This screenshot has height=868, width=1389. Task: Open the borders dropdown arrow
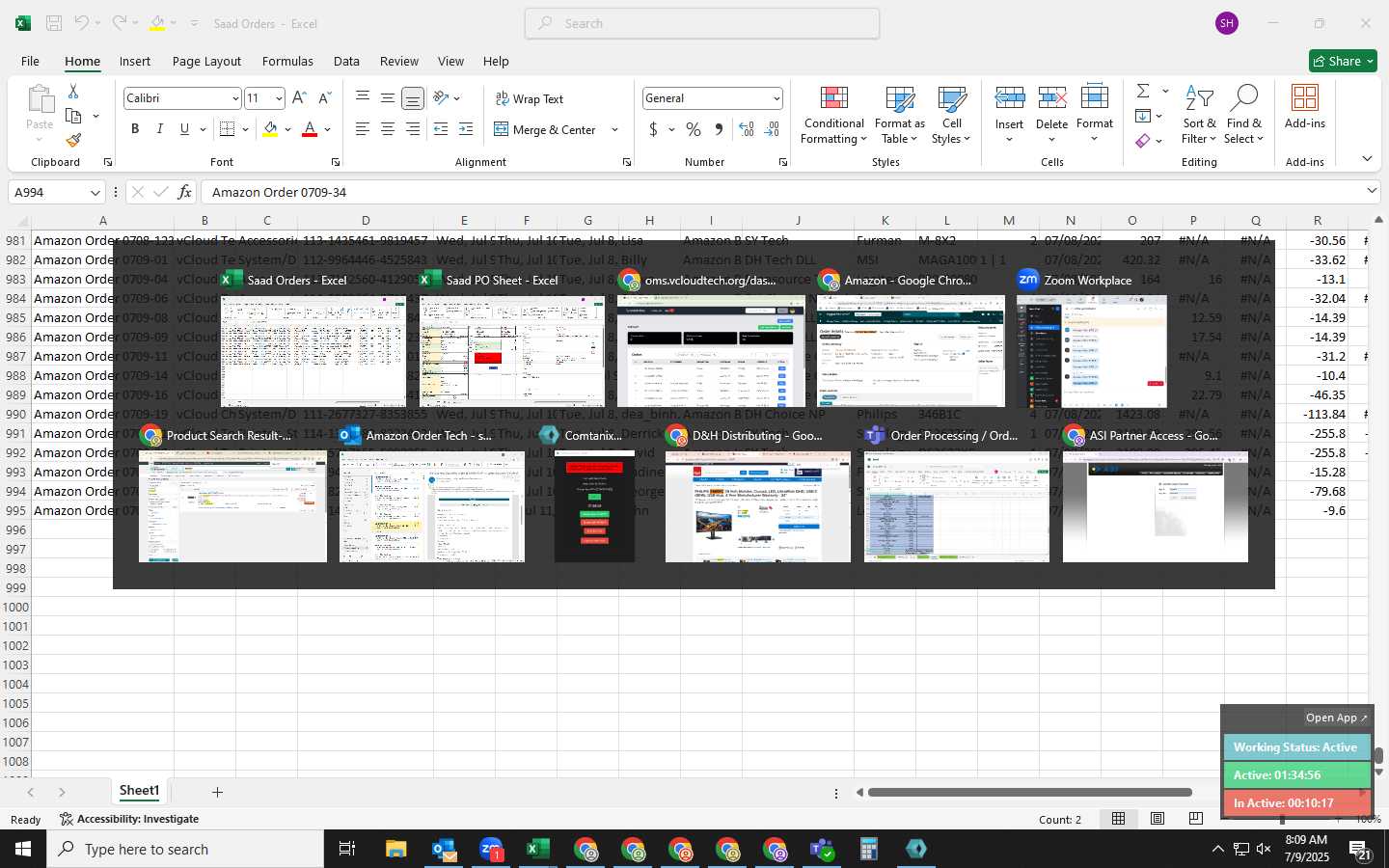pos(245,129)
